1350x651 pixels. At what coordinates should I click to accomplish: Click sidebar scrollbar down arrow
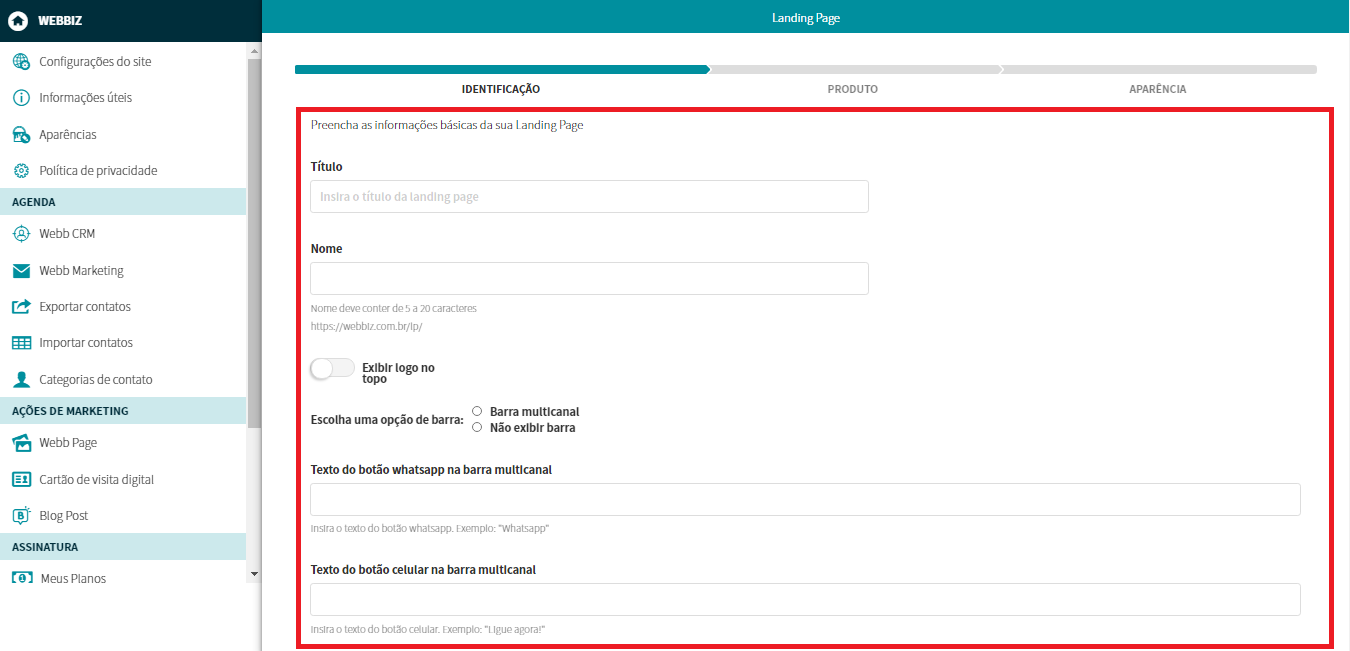(x=254, y=574)
